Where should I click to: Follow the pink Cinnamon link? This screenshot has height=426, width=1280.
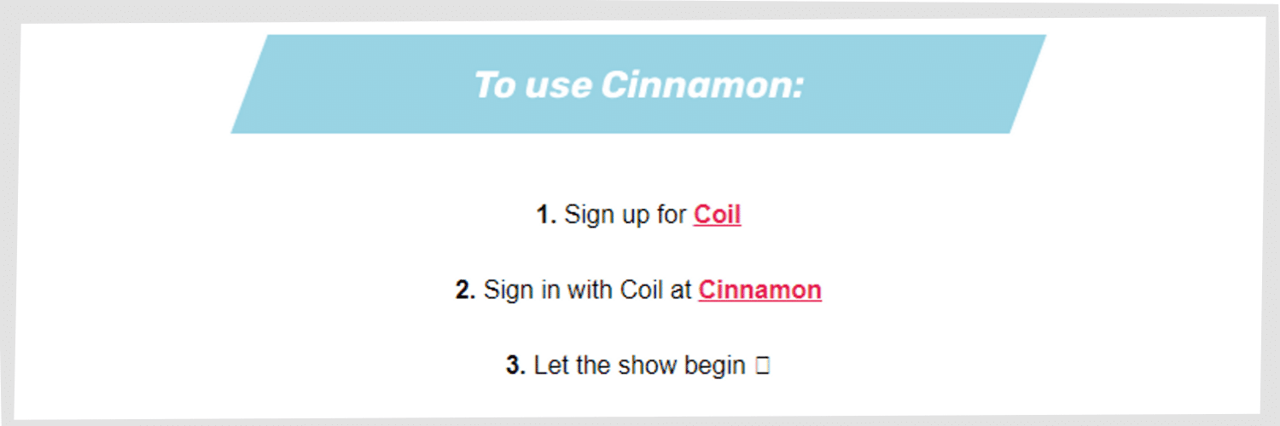coord(760,290)
